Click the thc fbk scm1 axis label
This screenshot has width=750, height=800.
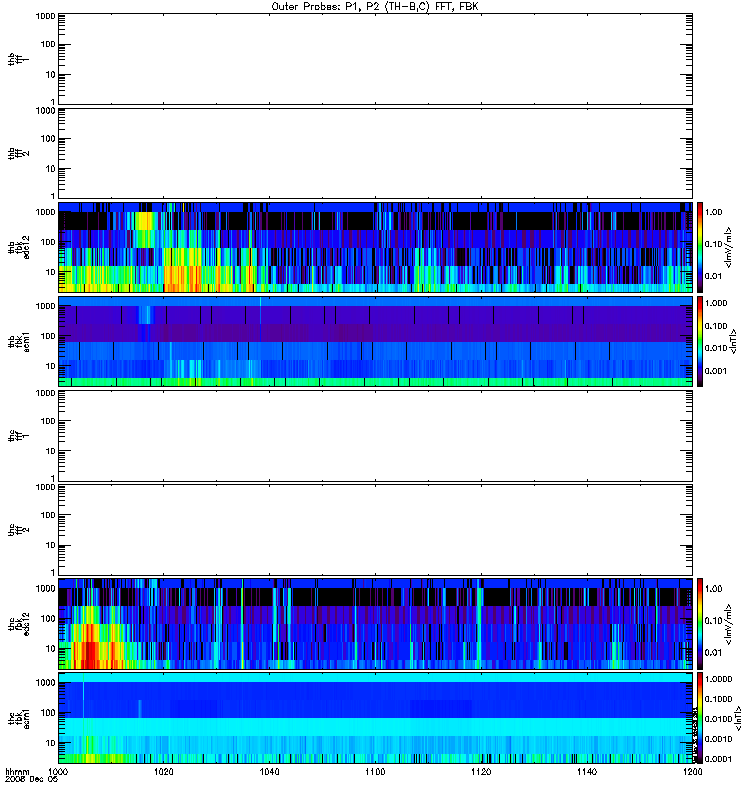[x=18, y=718]
